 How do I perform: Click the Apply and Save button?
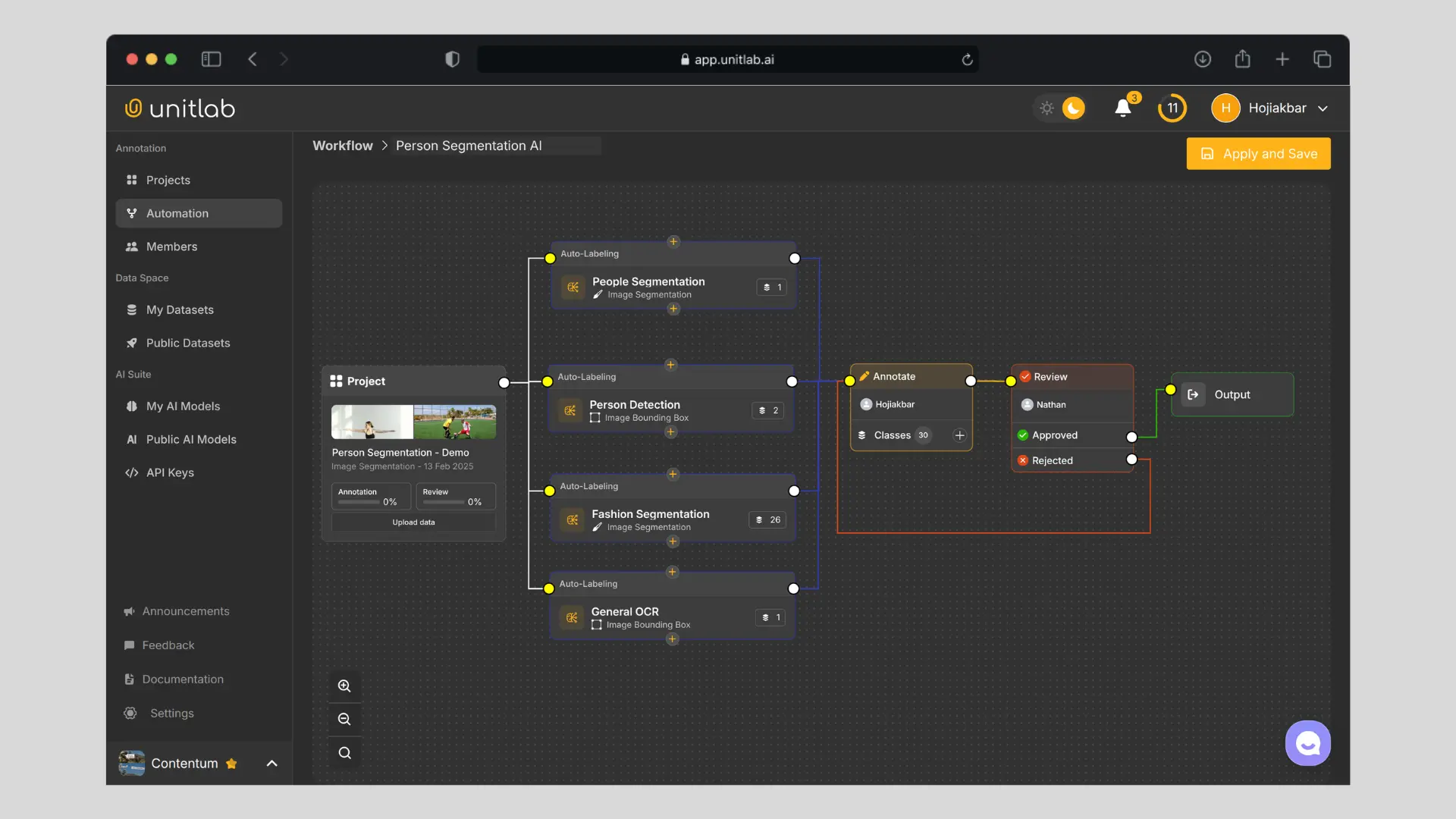[1258, 154]
